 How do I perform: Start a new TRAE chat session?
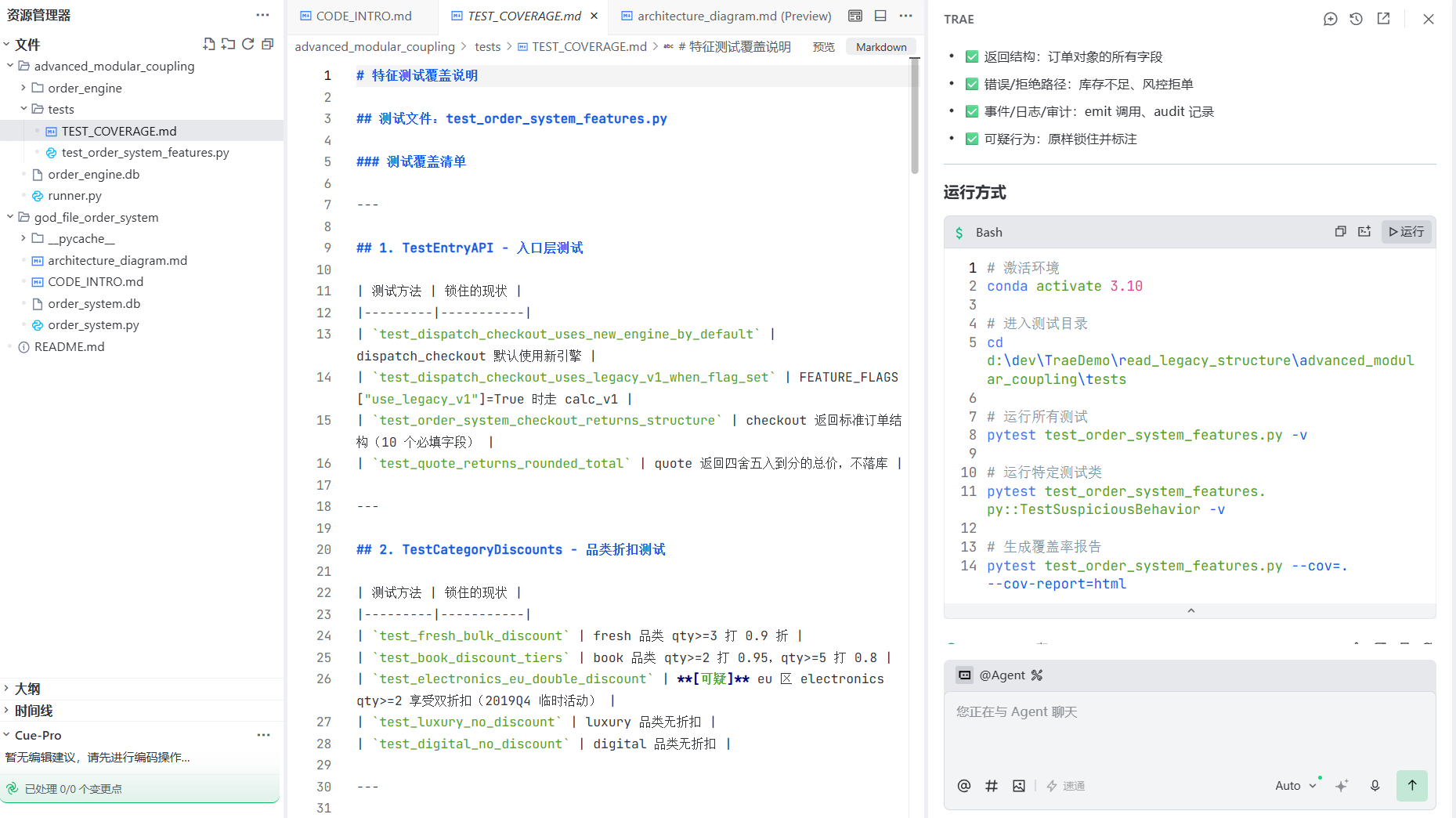click(1330, 19)
